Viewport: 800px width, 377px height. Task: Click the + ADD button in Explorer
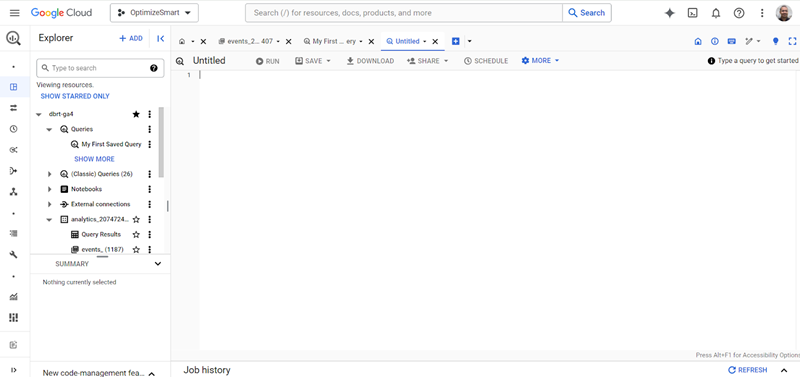(131, 38)
